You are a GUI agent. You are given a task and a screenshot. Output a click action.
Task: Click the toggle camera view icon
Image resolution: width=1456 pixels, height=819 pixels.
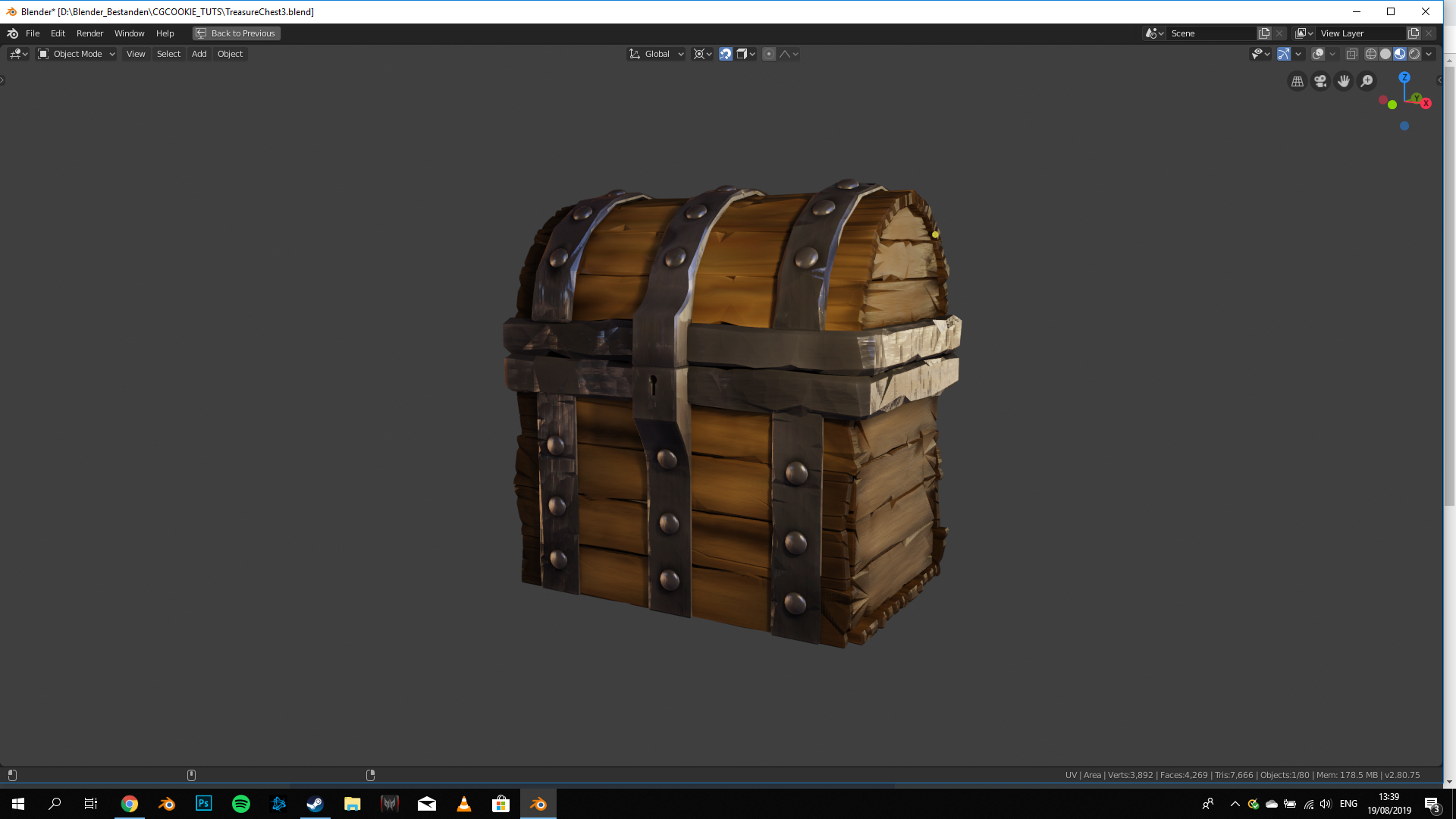(x=1320, y=81)
